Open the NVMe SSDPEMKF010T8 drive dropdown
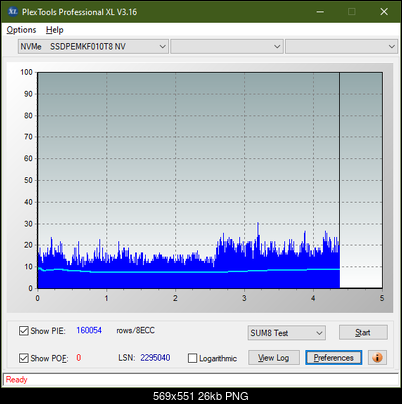The width and height of the screenshot is (402, 404). [93, 46]
